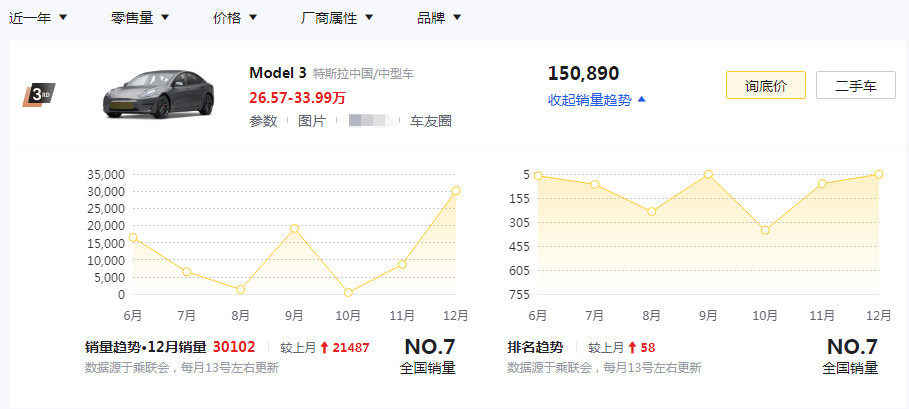Open the Model 3 title link
The image size is (909, 409).
[x=277, y=73]
